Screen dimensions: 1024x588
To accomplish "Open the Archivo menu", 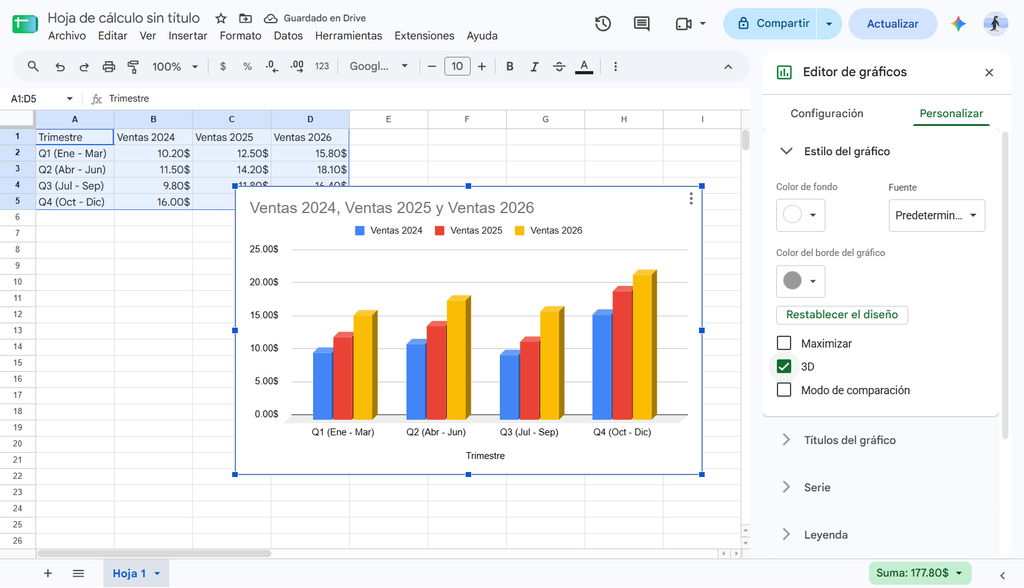I will click(x=67, y=36).
